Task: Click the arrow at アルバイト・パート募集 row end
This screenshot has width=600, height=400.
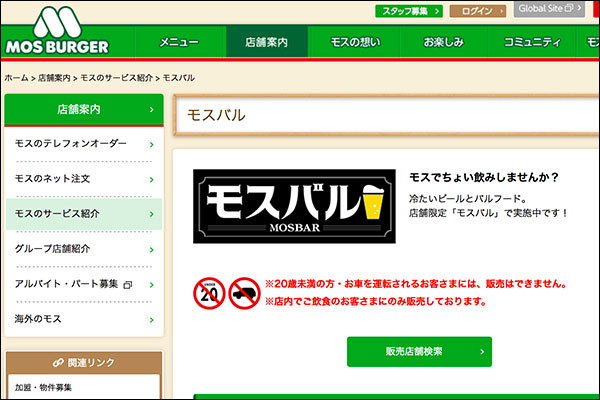Action: click(152, 285)
